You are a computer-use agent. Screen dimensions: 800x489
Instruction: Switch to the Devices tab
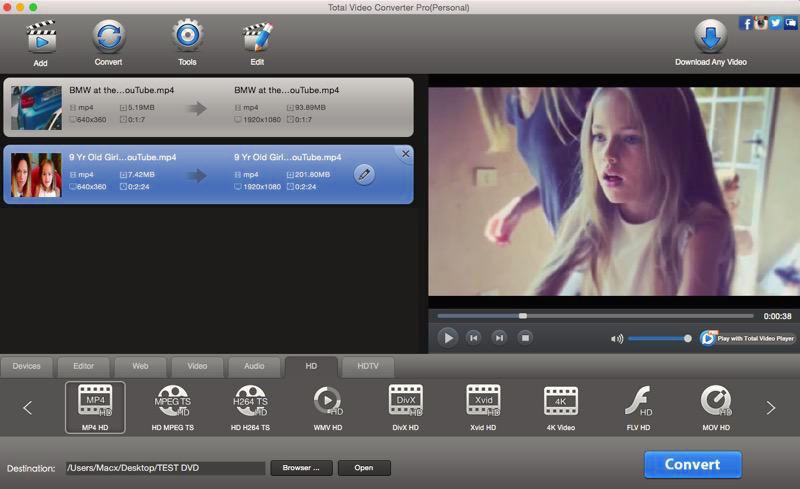pos(27,366)
